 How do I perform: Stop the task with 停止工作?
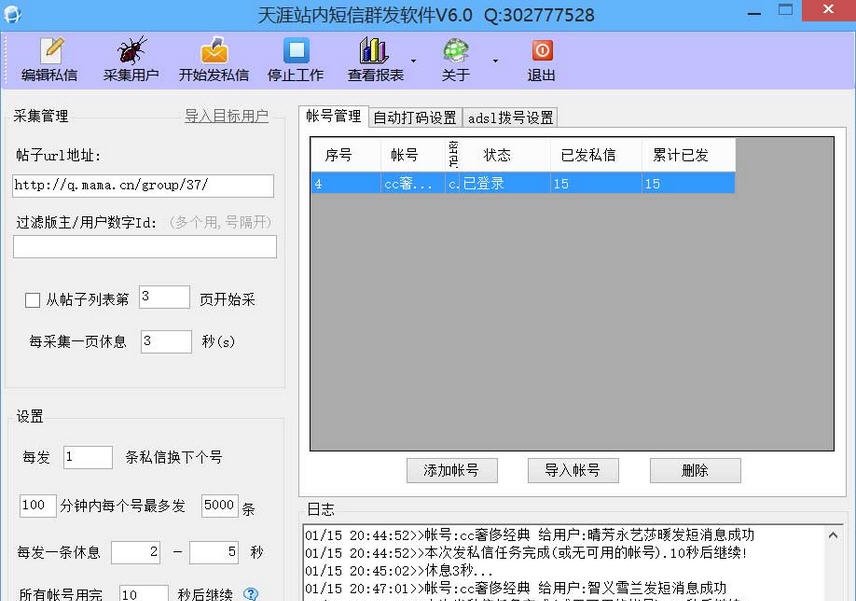295,60
